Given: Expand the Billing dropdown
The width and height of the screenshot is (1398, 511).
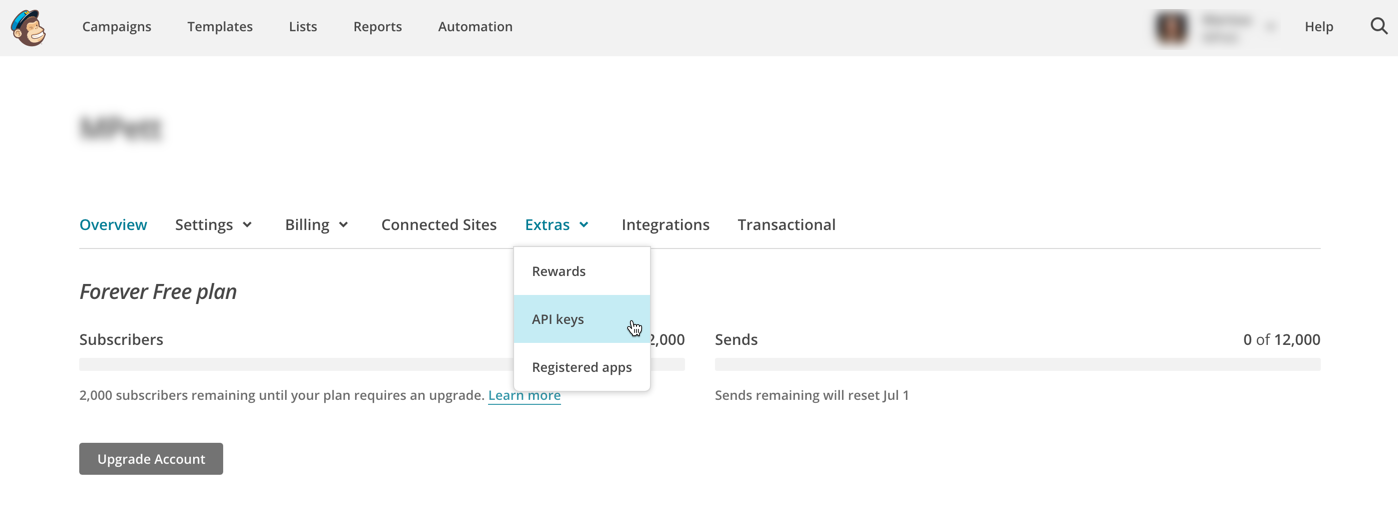Looking at the screenshot, I should 317,225.
